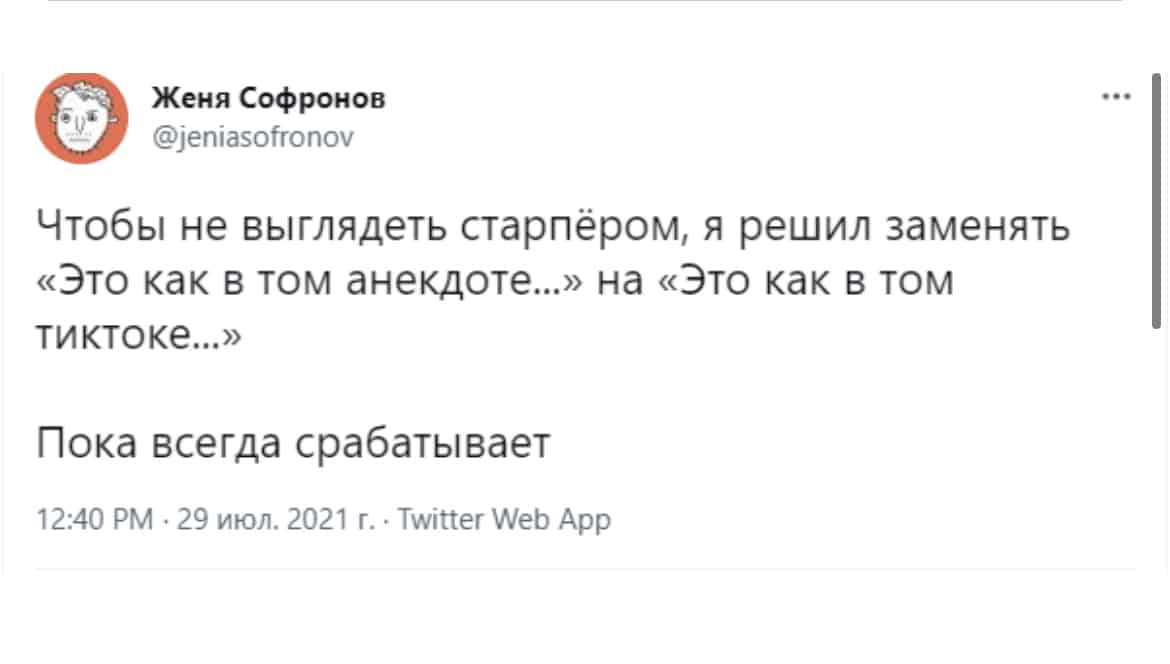Image resolution: width=1170 pixels, height=664 pixels.
Task: Click Женя Софронов profile avatar
Action: point(81,118)
